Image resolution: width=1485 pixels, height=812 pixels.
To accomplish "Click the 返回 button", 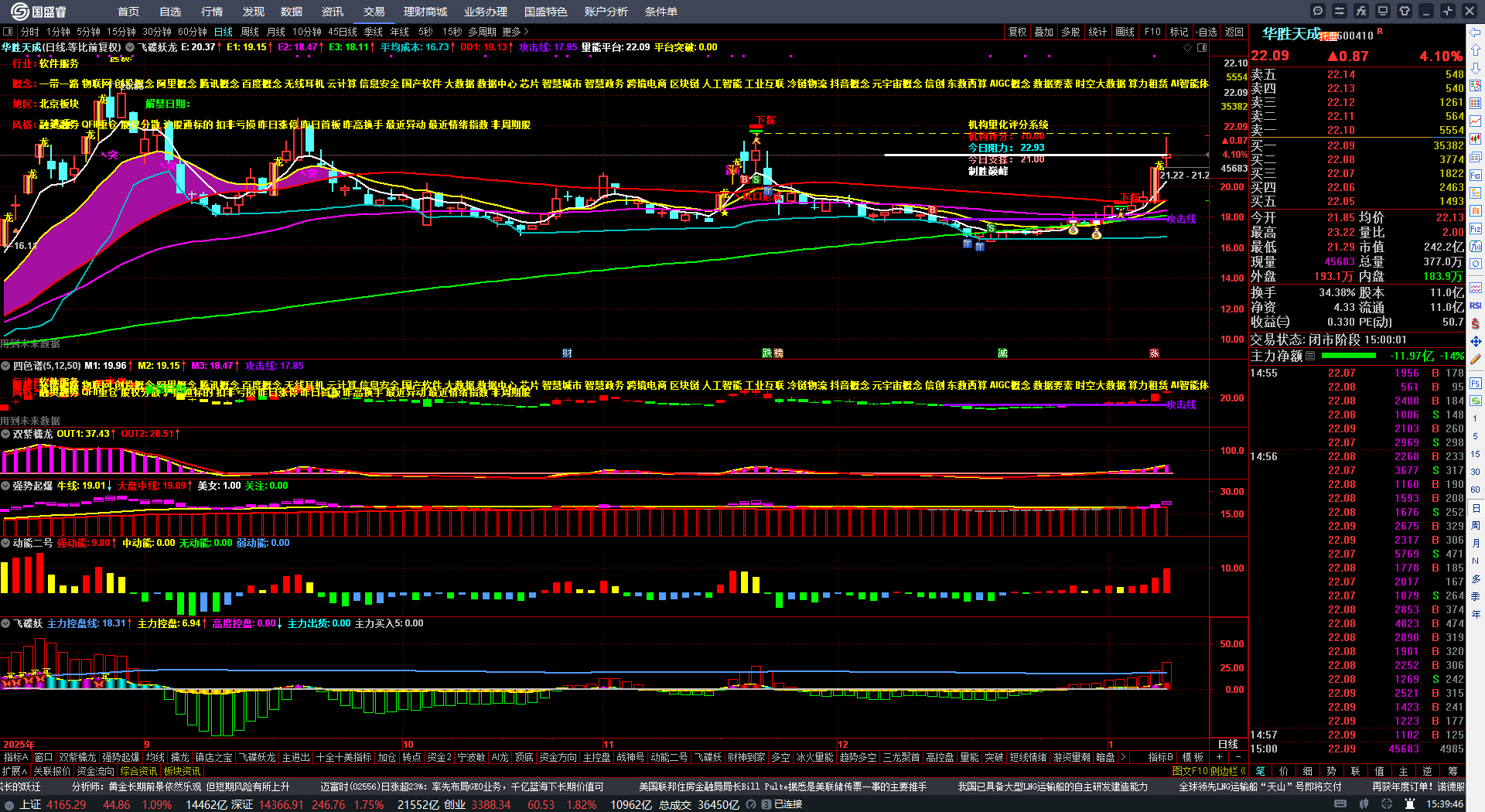I will [1234, 32].
